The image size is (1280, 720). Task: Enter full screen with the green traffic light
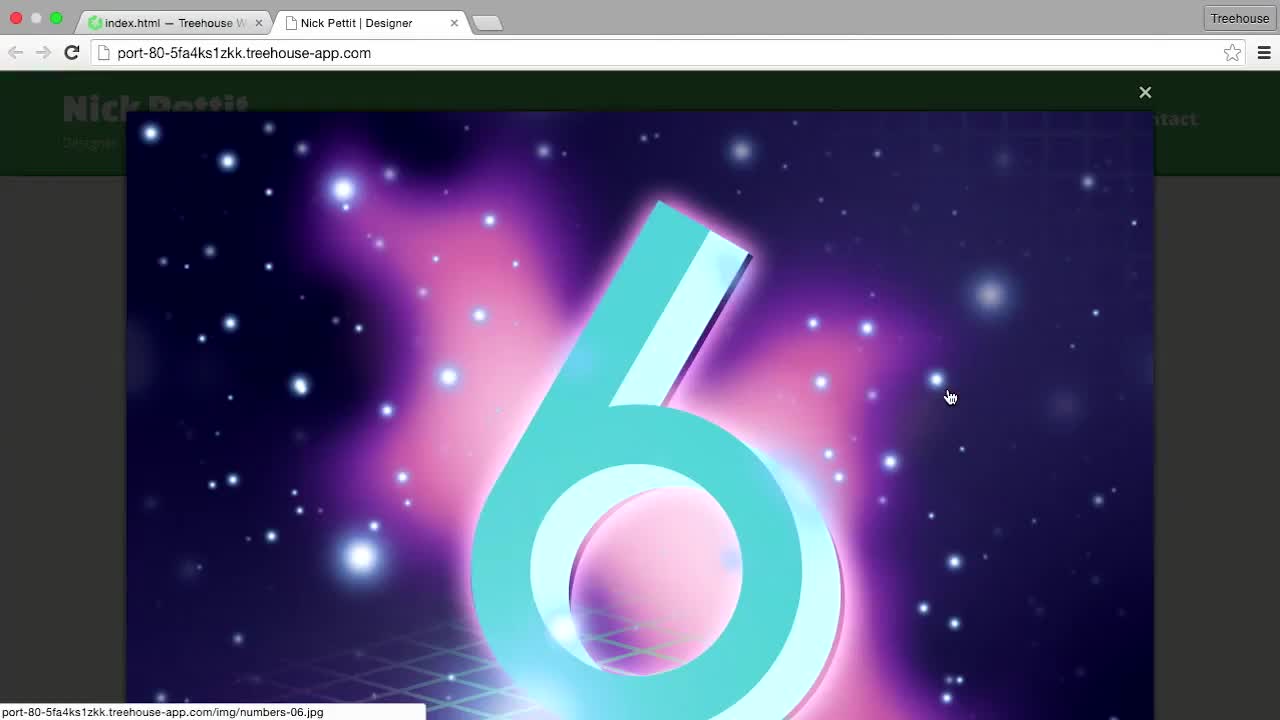[57, 18]
